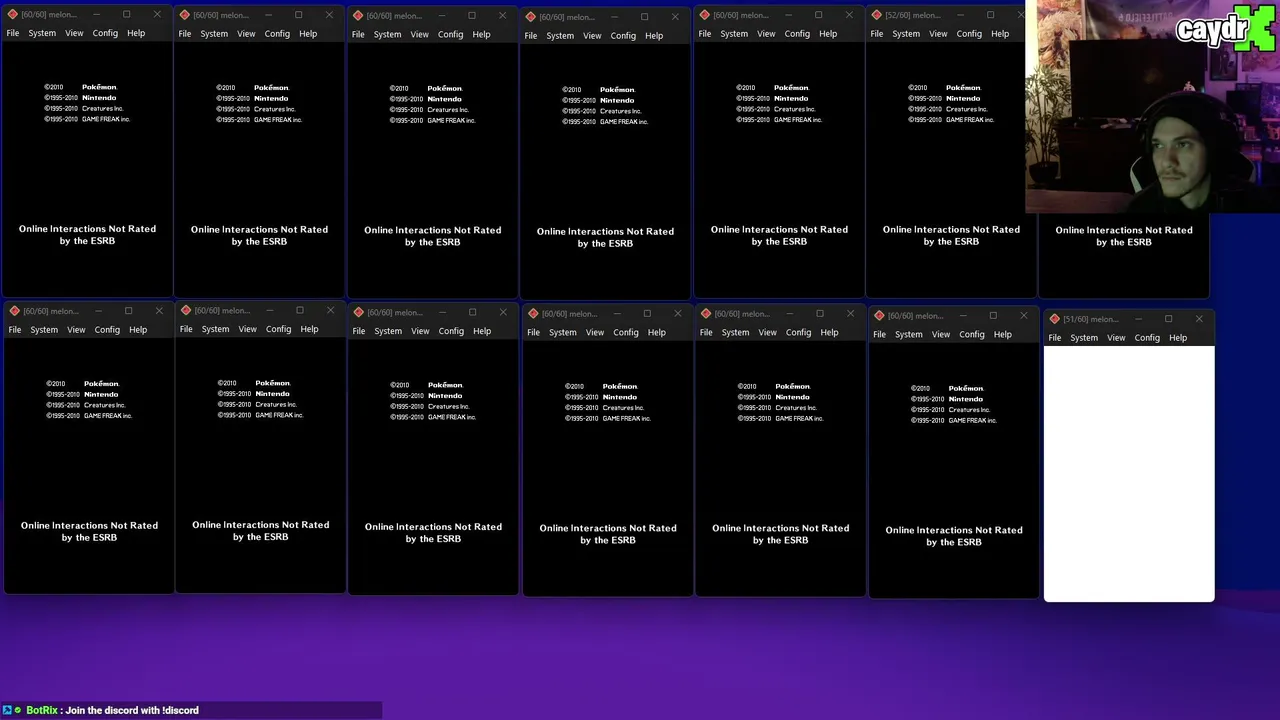Click melonDS app icon of sixth bottom-row window
This screenshot has width=1280, height=720.
[x=879, y=316]
